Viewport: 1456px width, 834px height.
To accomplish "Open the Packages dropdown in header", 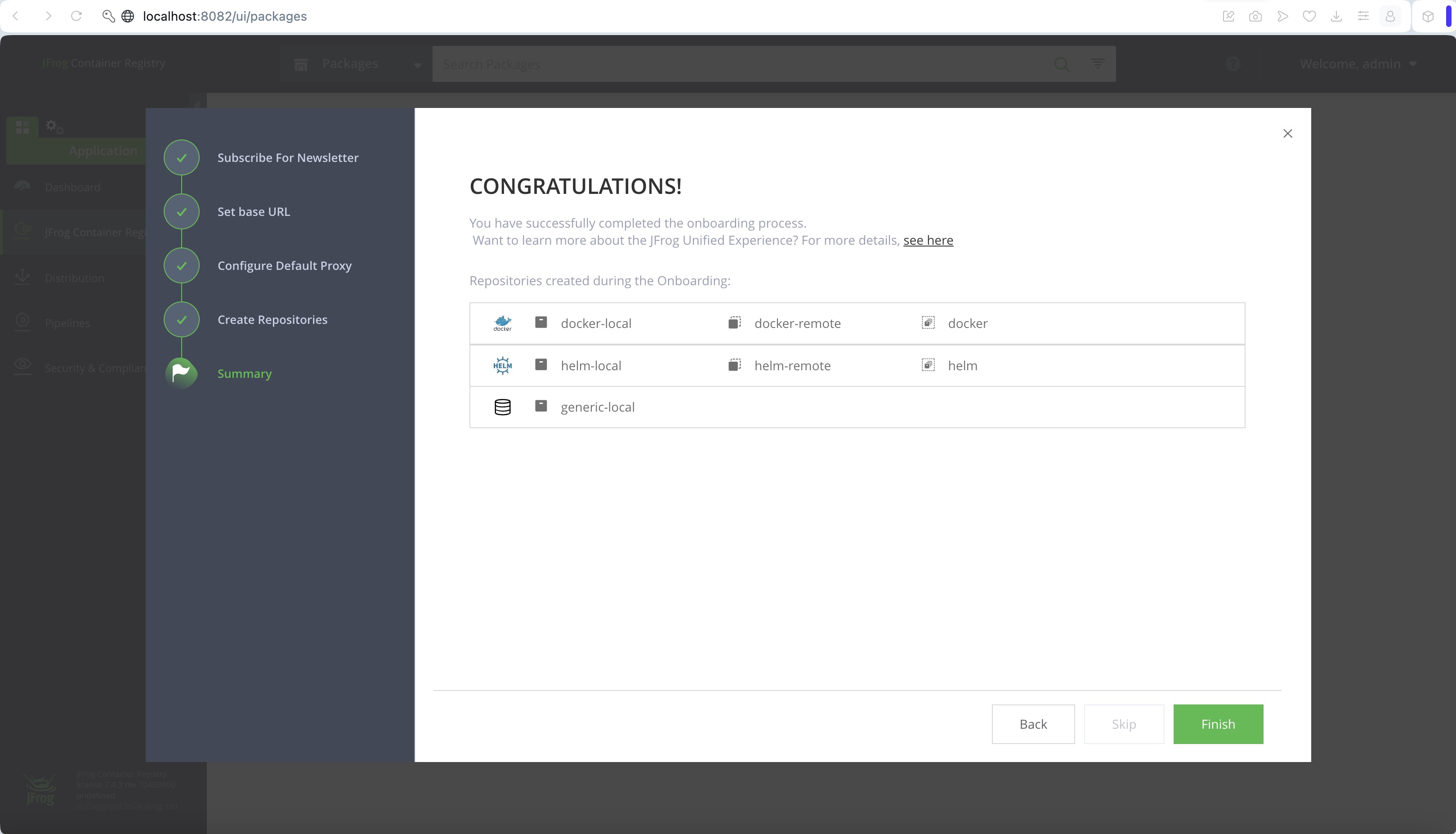I will coord(356,63).
